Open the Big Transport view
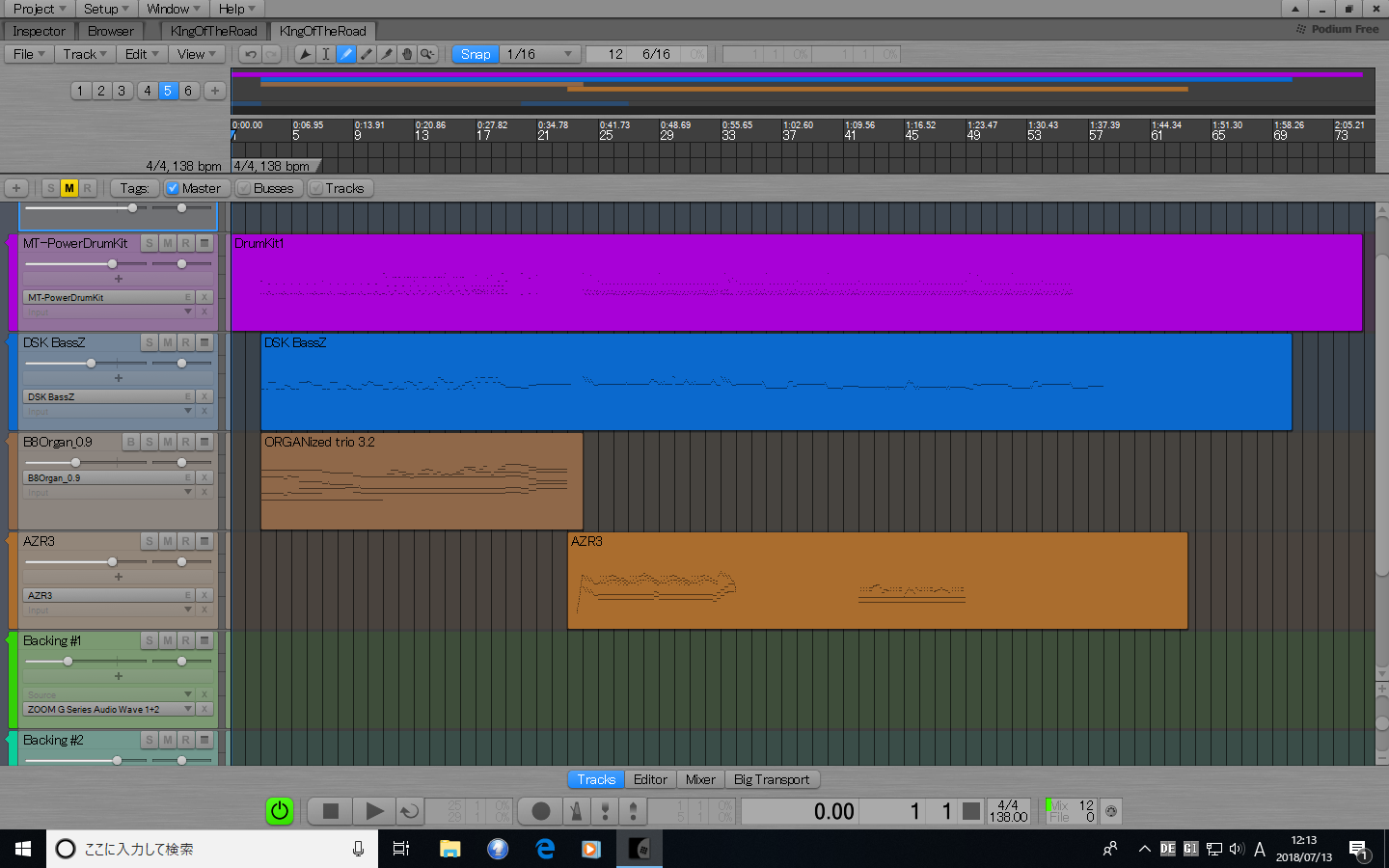This screenshot has width=1389, height=868. click(x=772, y=779)
